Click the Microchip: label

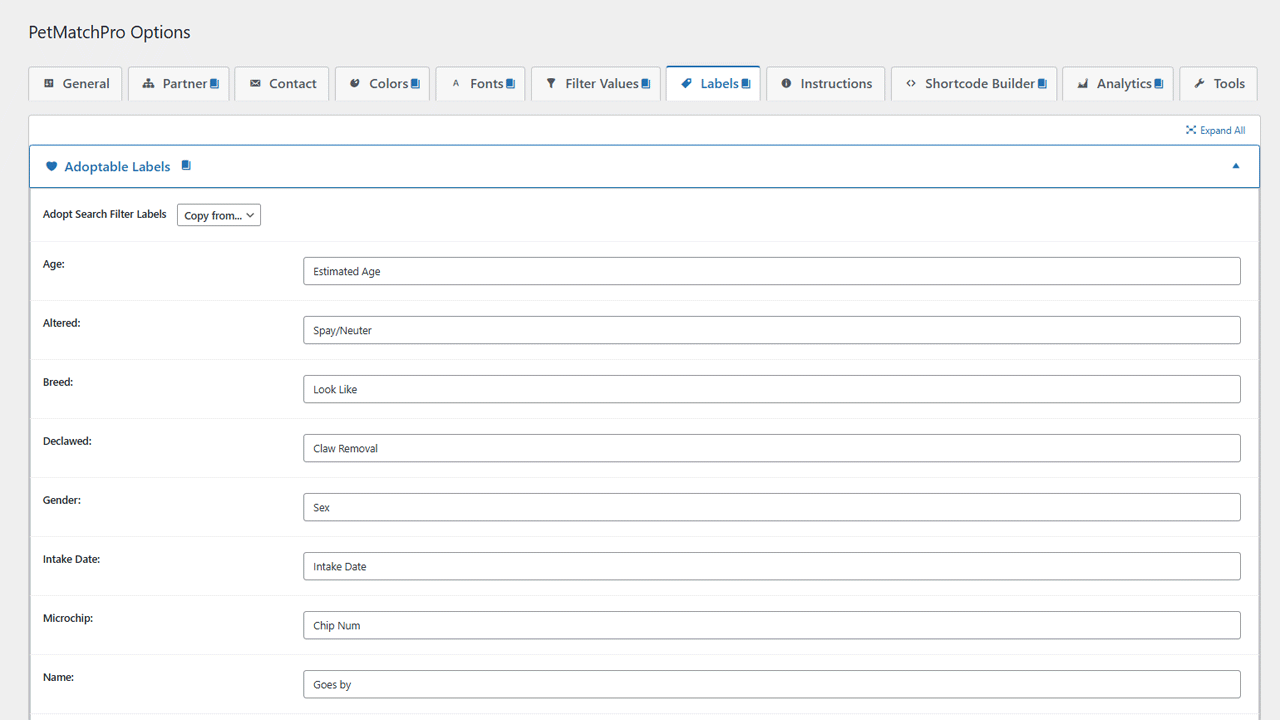(68, 618)
